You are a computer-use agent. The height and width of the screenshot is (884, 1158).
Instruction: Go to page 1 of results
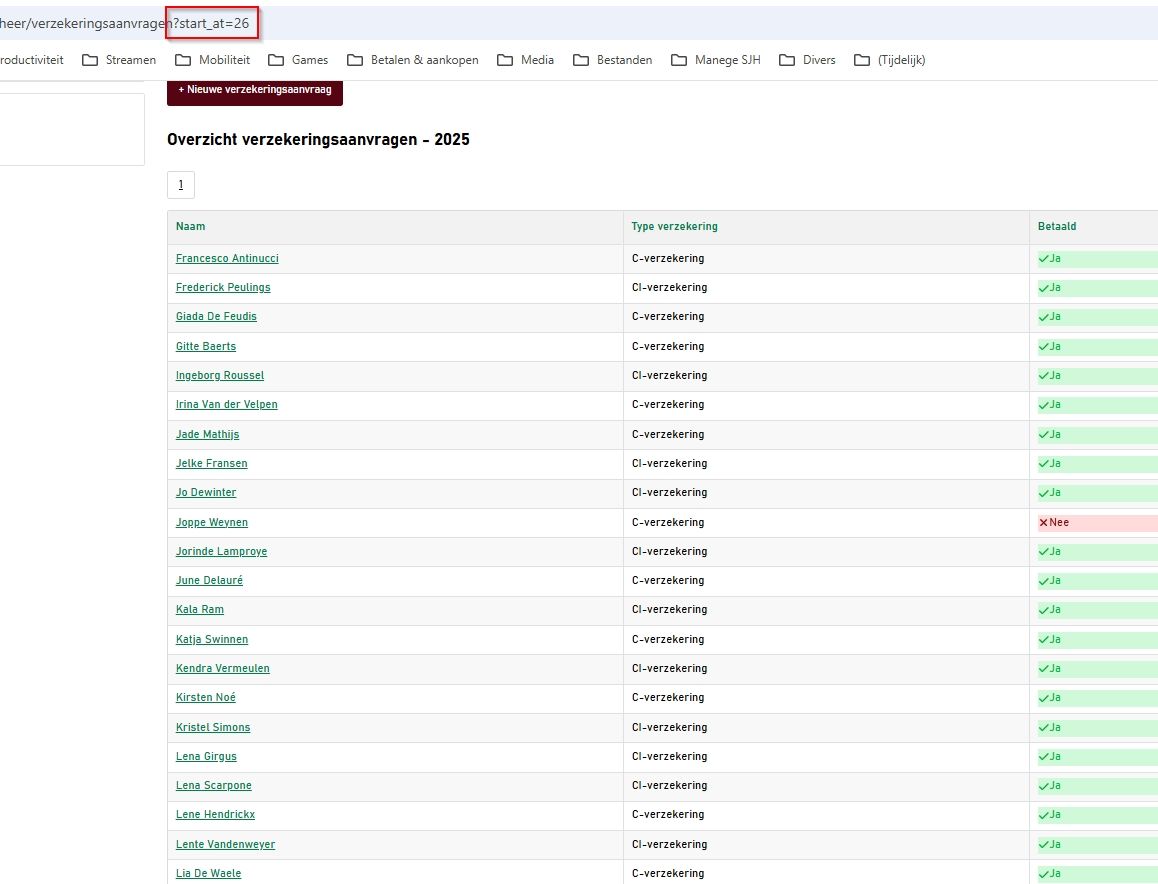pyautogui.click(x=181, y=185)
